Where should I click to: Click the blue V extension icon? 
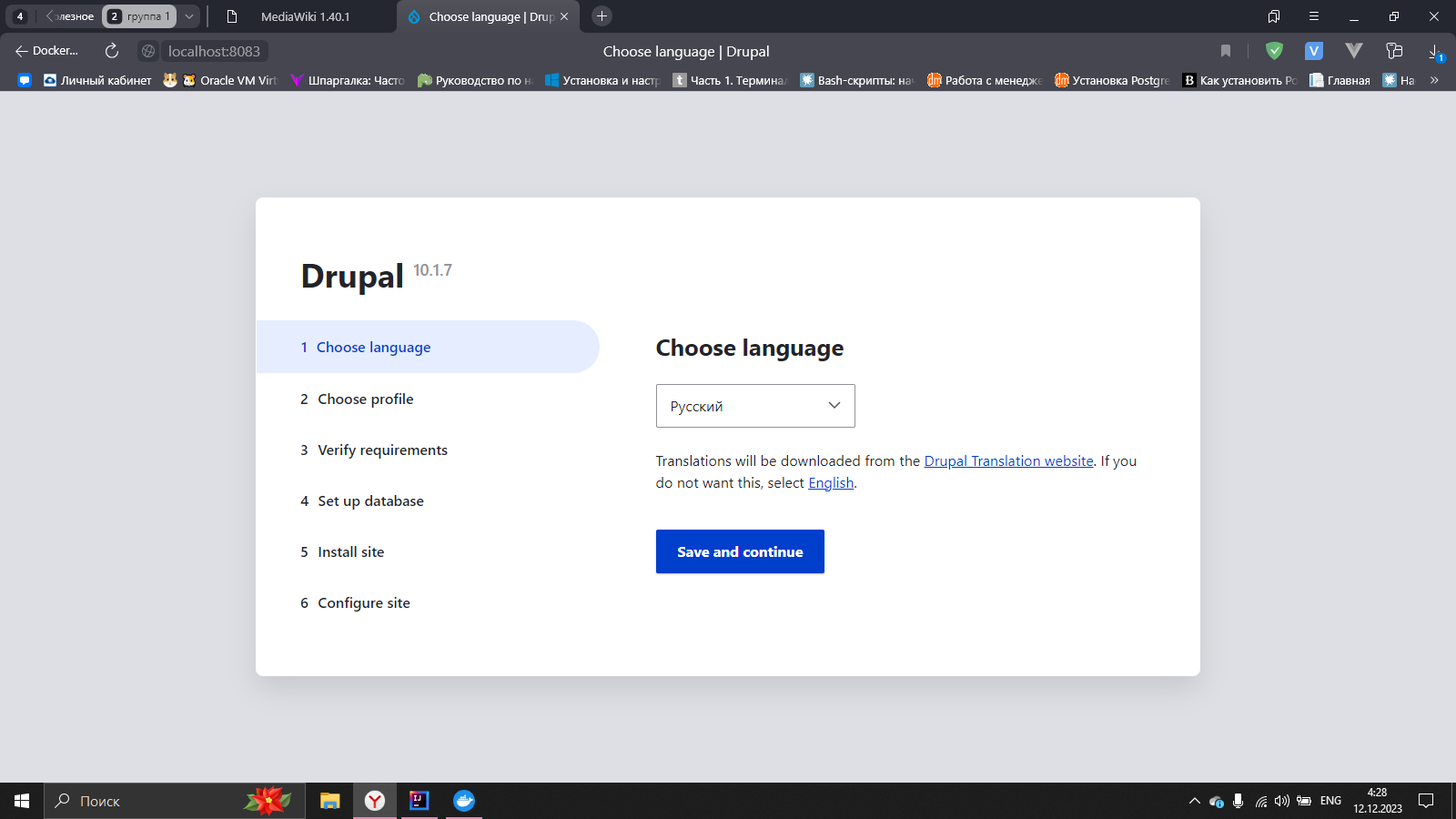click(x=1313, y=51)
